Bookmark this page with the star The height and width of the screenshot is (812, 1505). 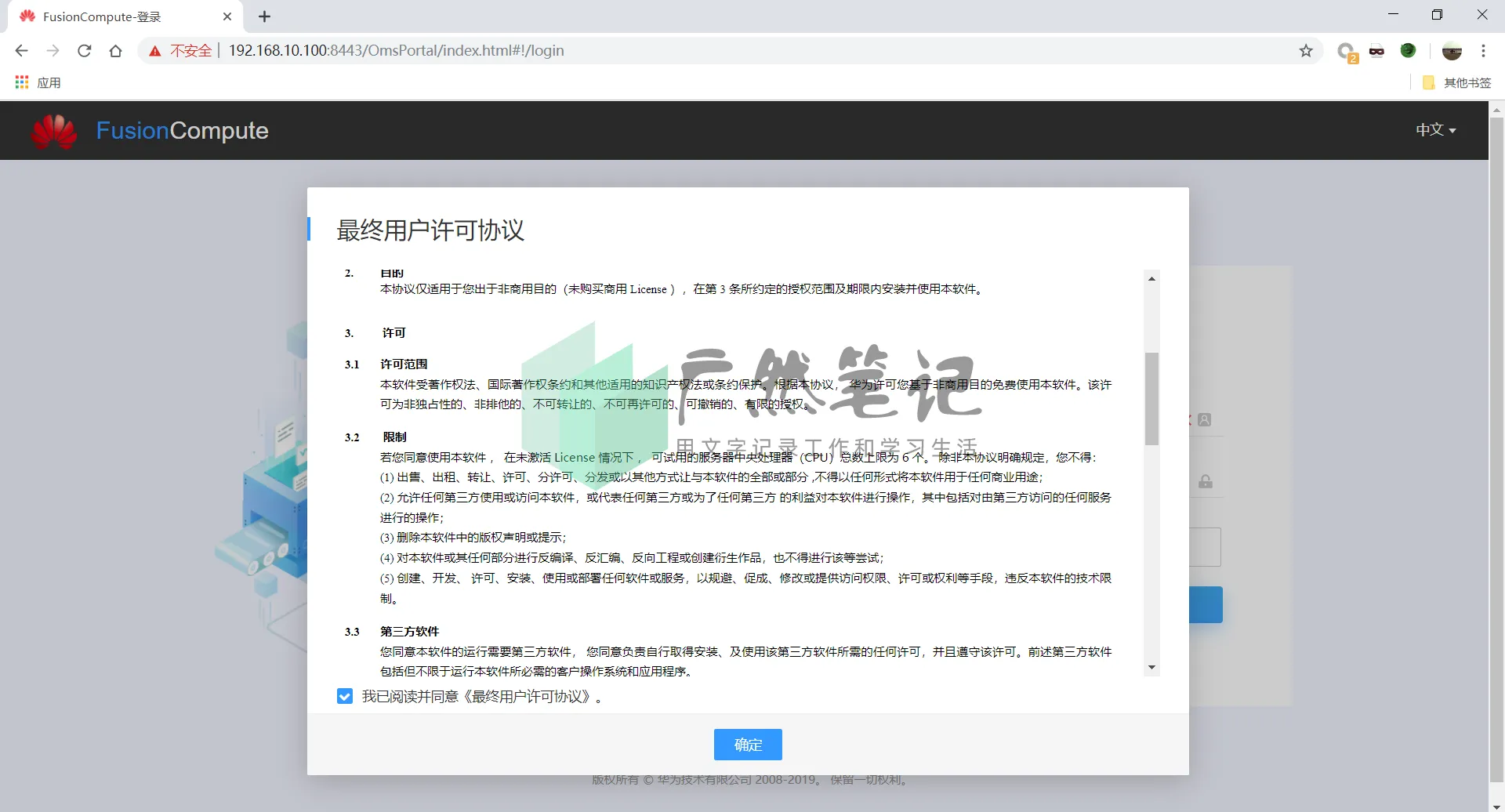pyautogui.click(x=1306, y=51)
